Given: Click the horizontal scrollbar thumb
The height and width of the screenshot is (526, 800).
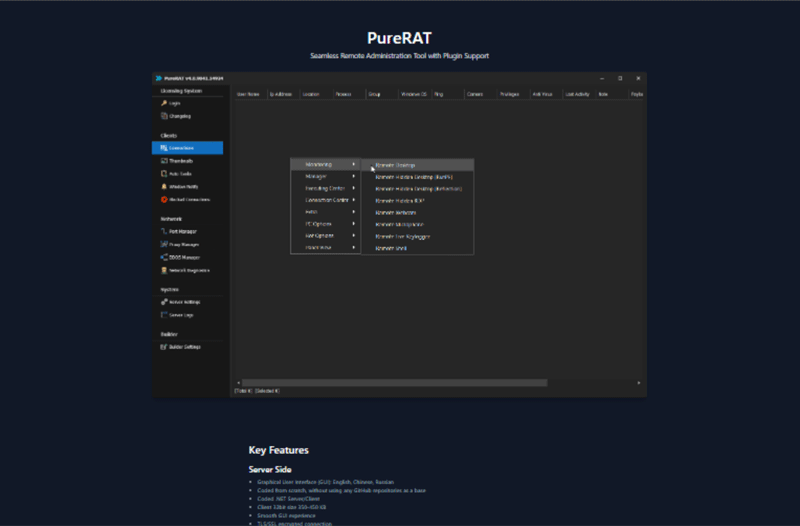Looking at the screenshot, I should (x=394, y=383).
